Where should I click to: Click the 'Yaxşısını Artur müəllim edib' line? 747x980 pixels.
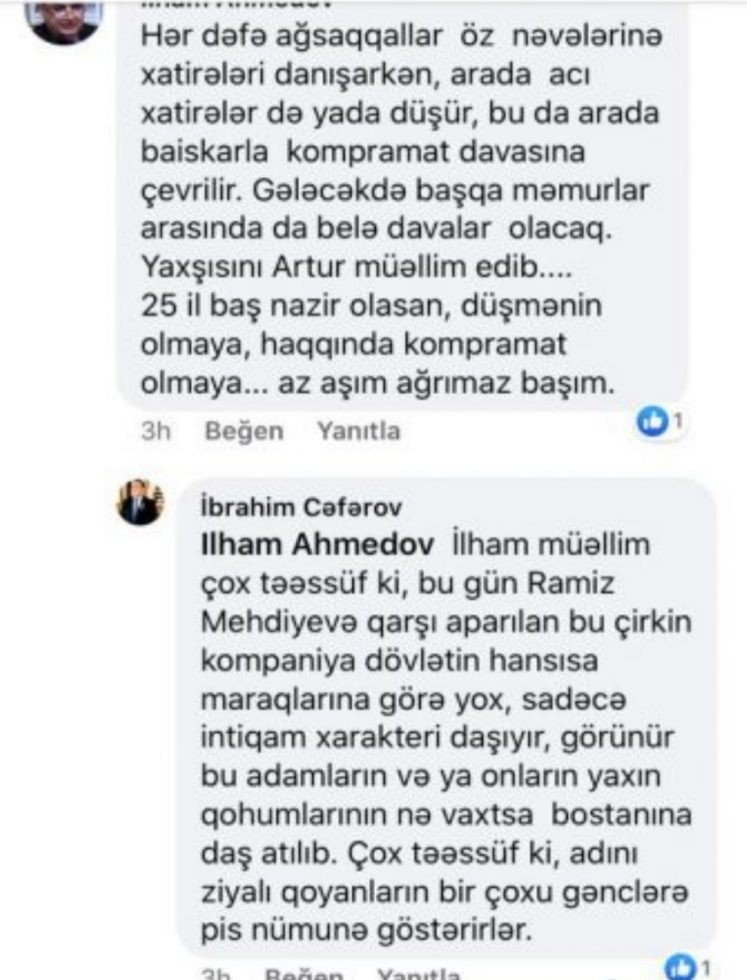356,268
